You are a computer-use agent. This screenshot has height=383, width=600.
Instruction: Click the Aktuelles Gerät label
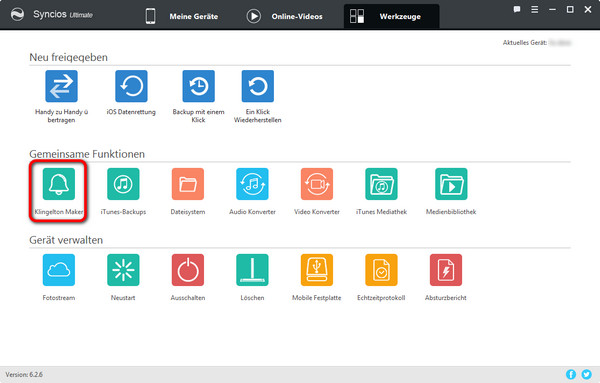pyautogui.click(x=525, y=42)
